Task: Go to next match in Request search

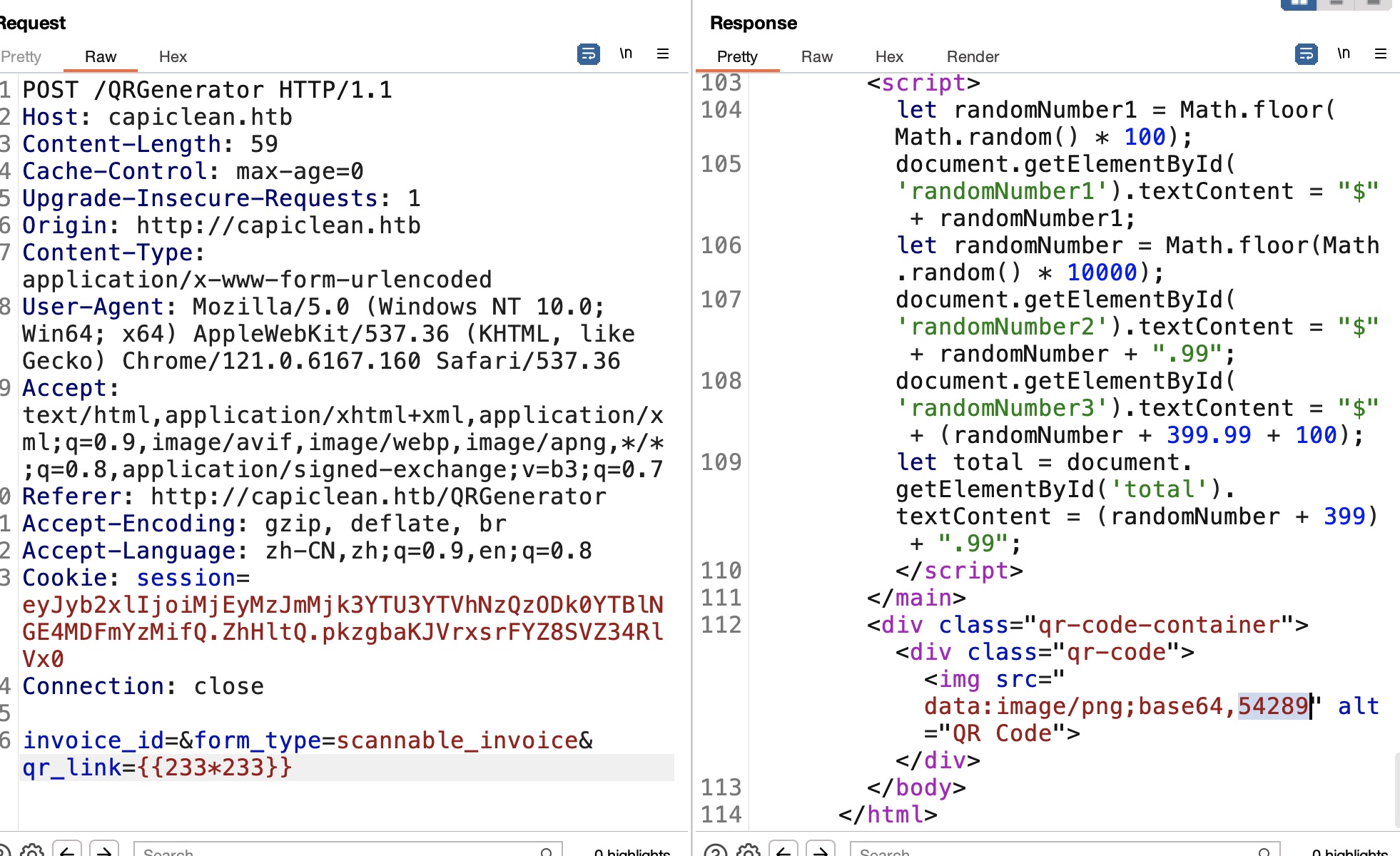Action: (104, 850)
